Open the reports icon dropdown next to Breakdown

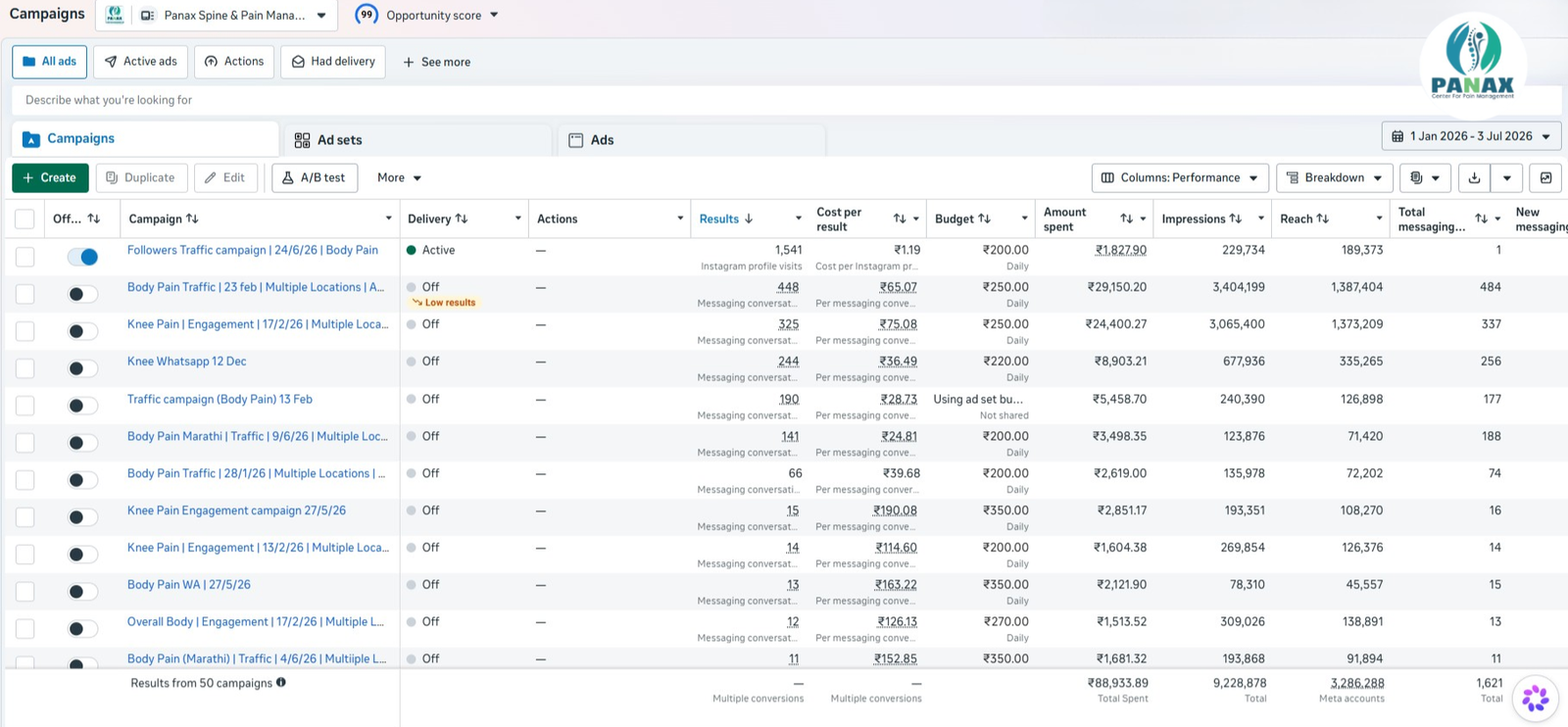click(1425, 177)
